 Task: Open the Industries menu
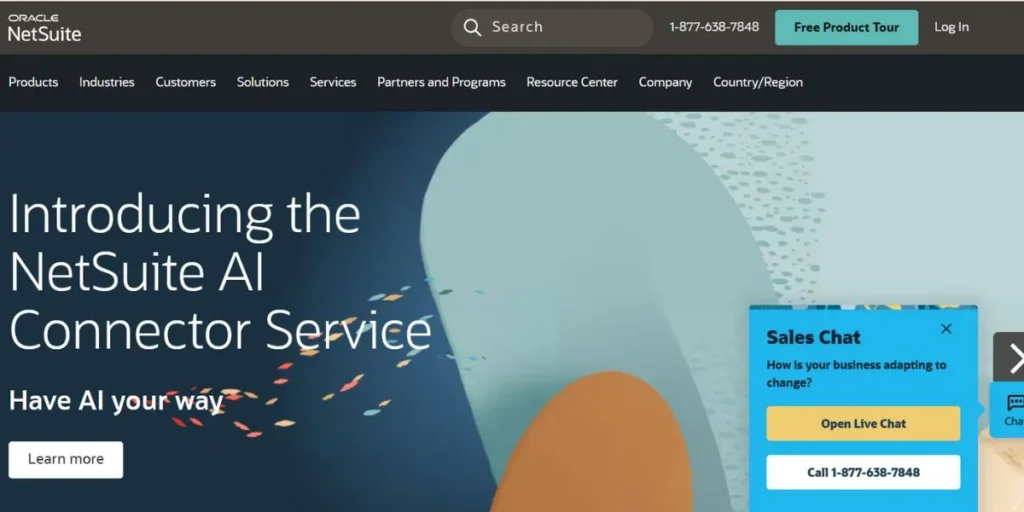point(106,82)
